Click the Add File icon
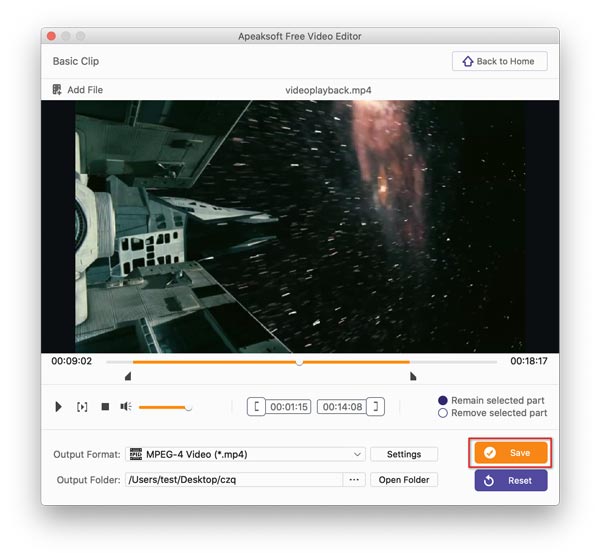Viewport: 600px width, 559px height. 57,90
